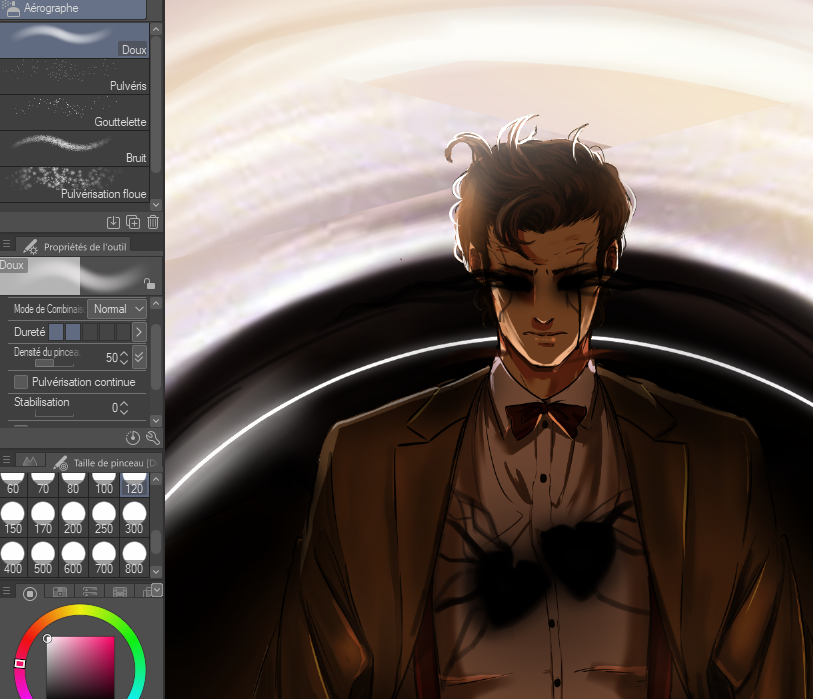Open the color panel menu
Viewport: 813px width, 699px height.
(x=6, y=591)
